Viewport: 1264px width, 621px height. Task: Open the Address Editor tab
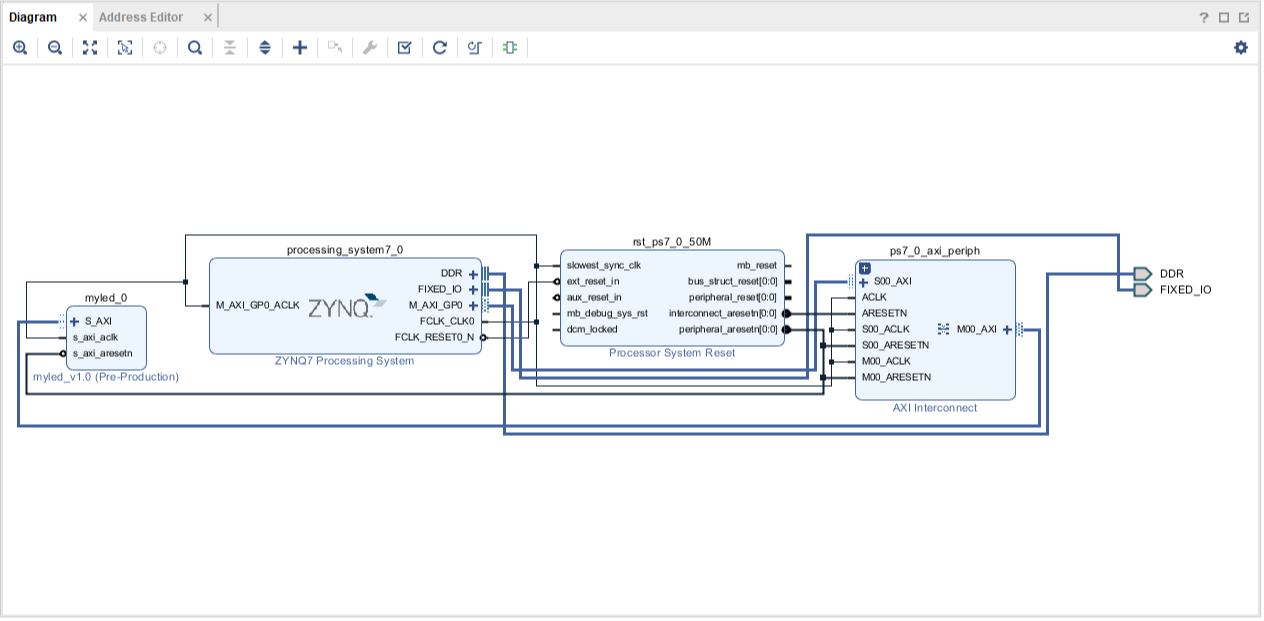coord(141,17)
